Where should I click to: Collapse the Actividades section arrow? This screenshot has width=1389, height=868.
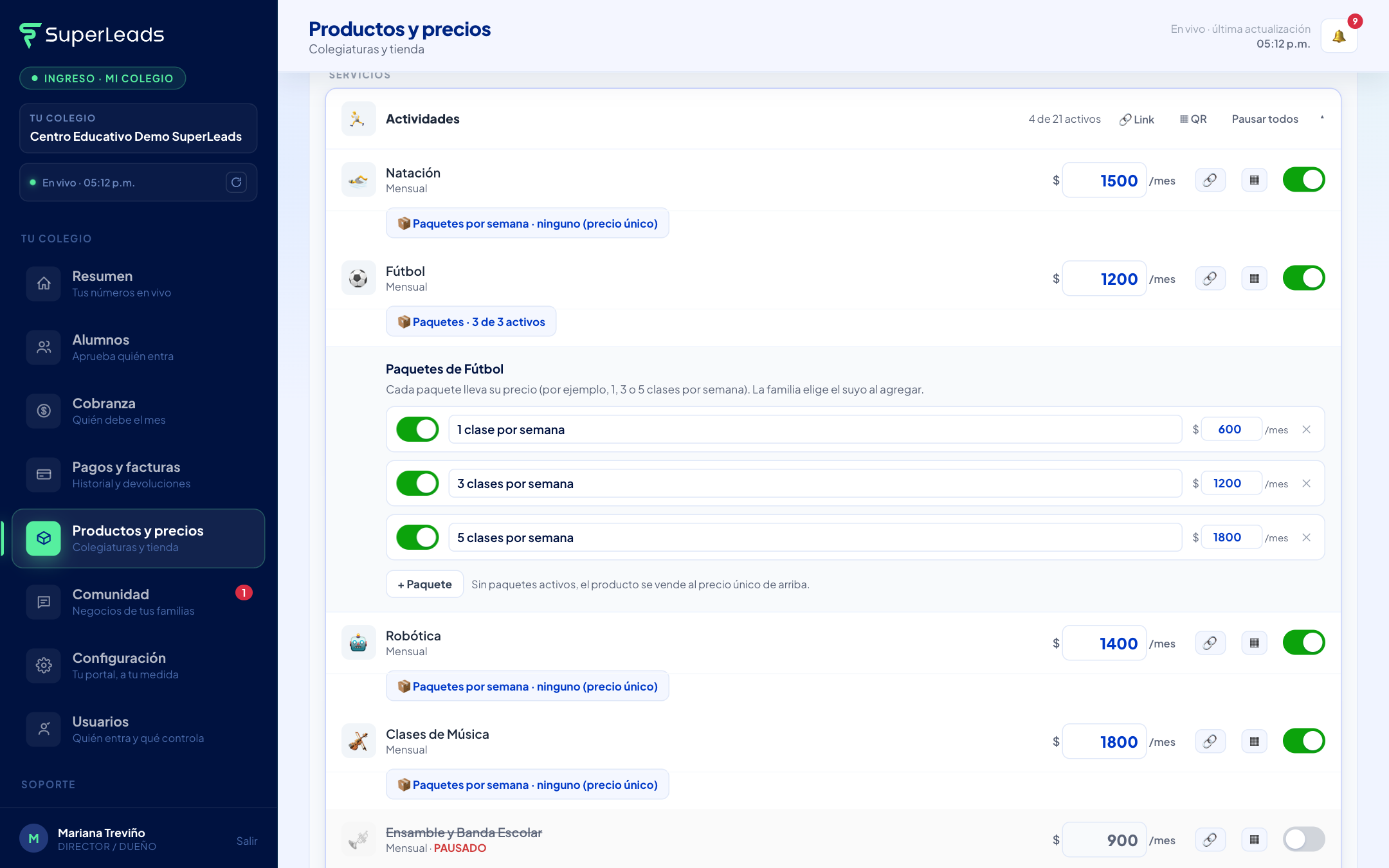[1322, 118]
